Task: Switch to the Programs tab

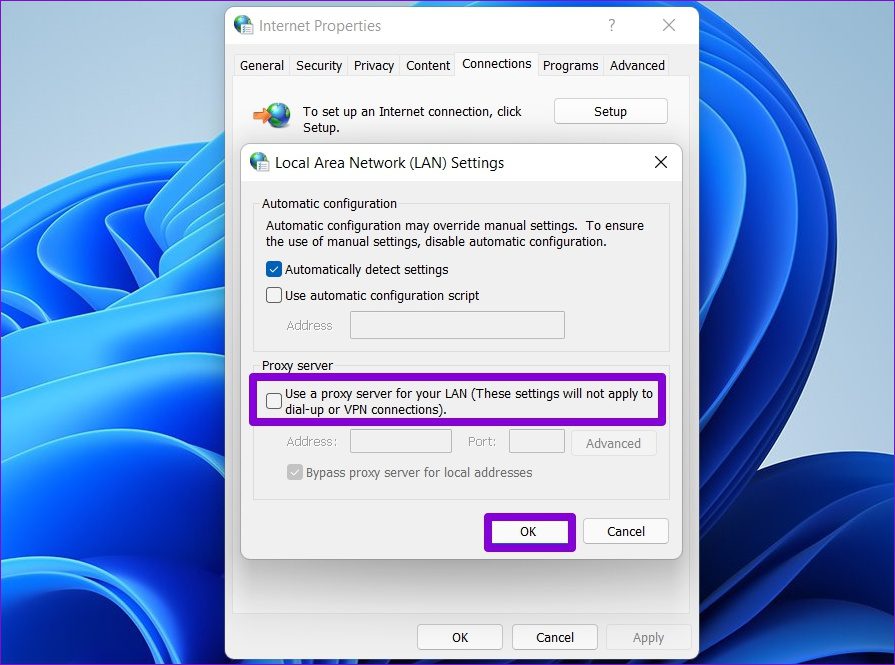Action: [570, 65]
